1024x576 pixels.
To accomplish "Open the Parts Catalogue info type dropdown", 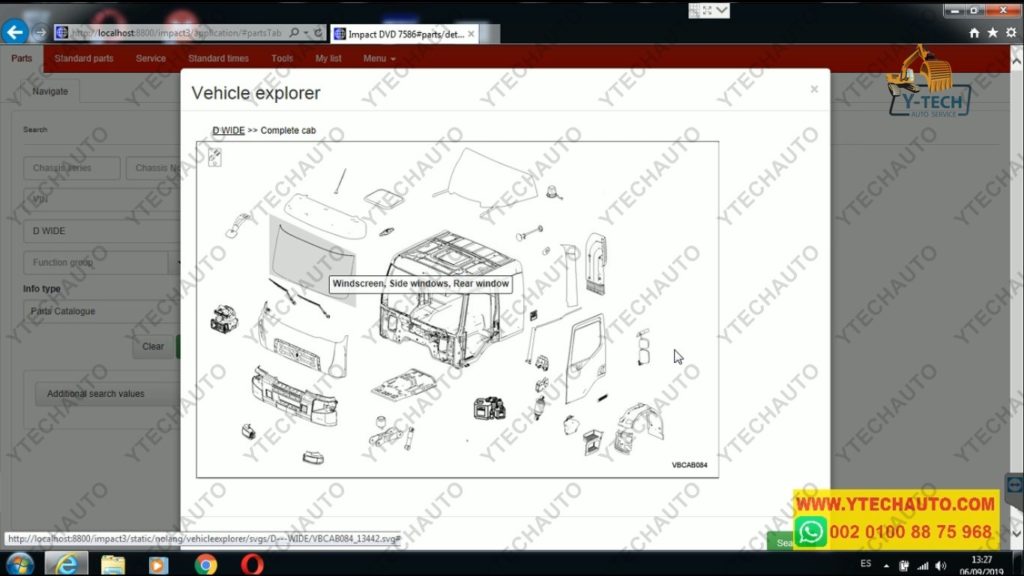I will coord(102,311).
